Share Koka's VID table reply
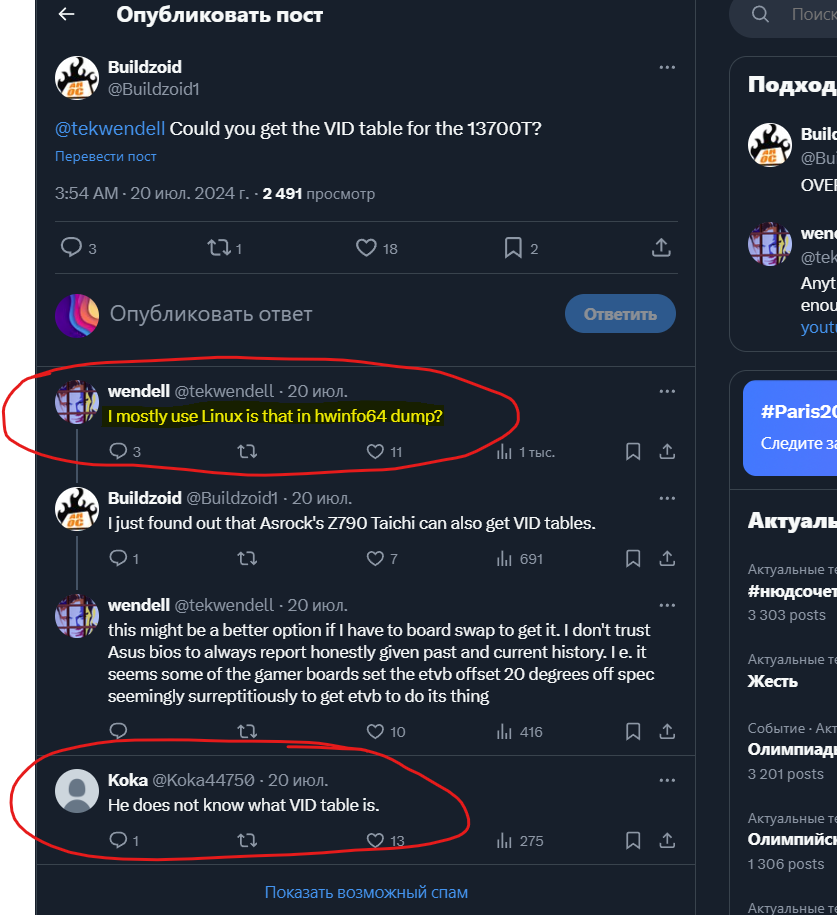The height and width of the screenshot is (915, 837). pyautogui.click(x=667, y=841)
